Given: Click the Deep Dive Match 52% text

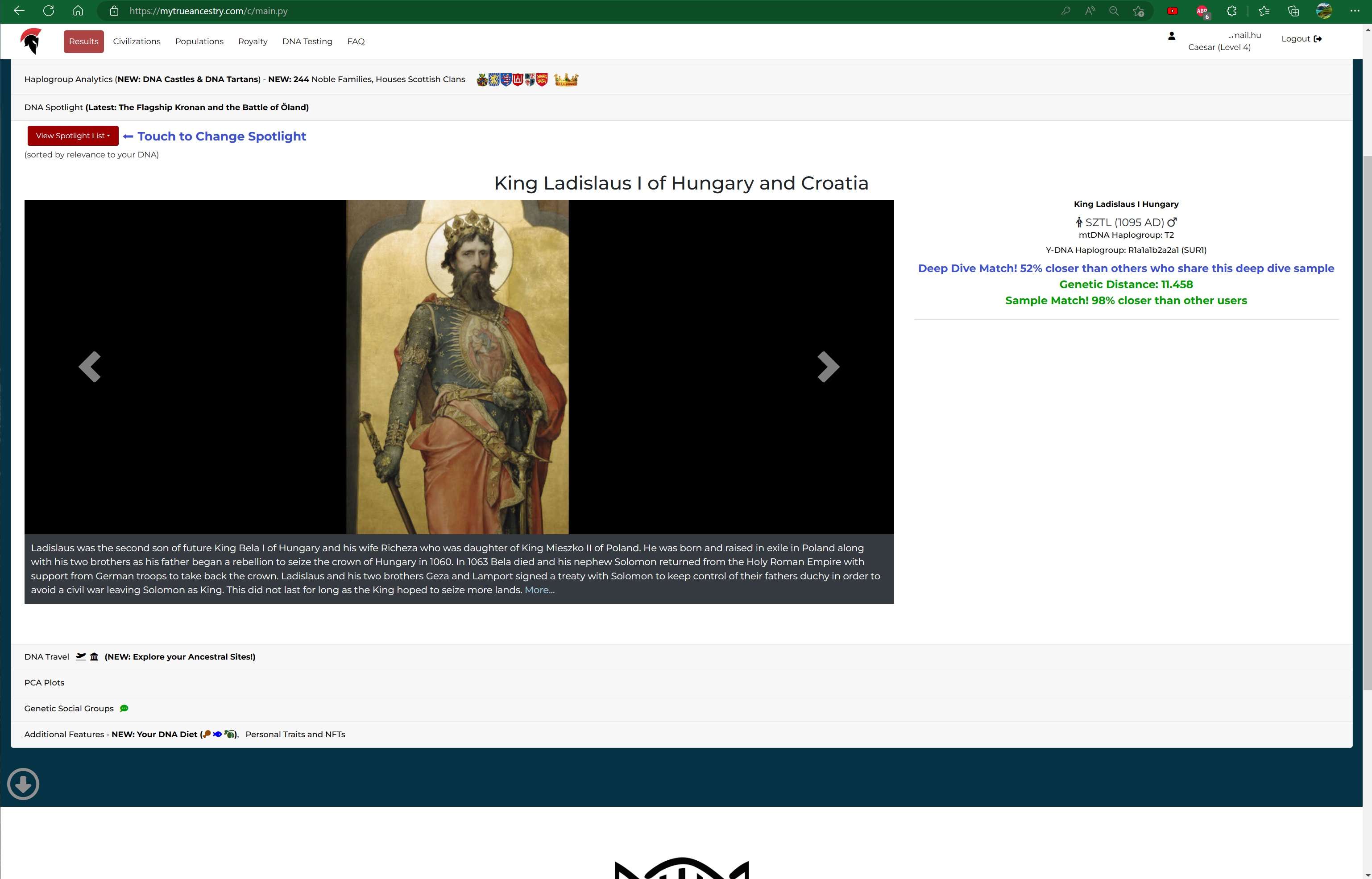Looking at the screenshot, I should tap(1126, 268).
